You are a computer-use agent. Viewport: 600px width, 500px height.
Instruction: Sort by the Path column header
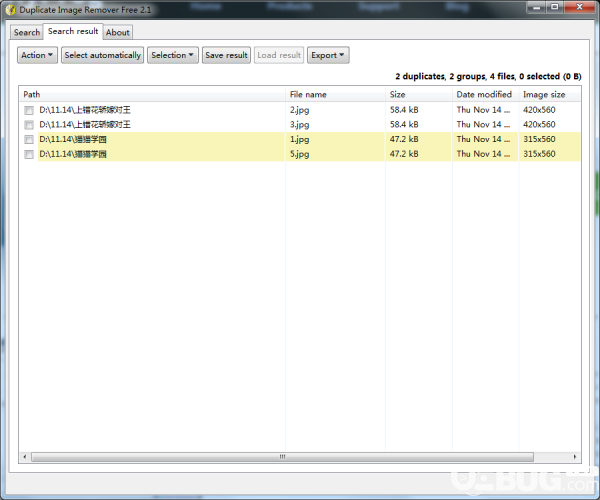tap(152, 94)
